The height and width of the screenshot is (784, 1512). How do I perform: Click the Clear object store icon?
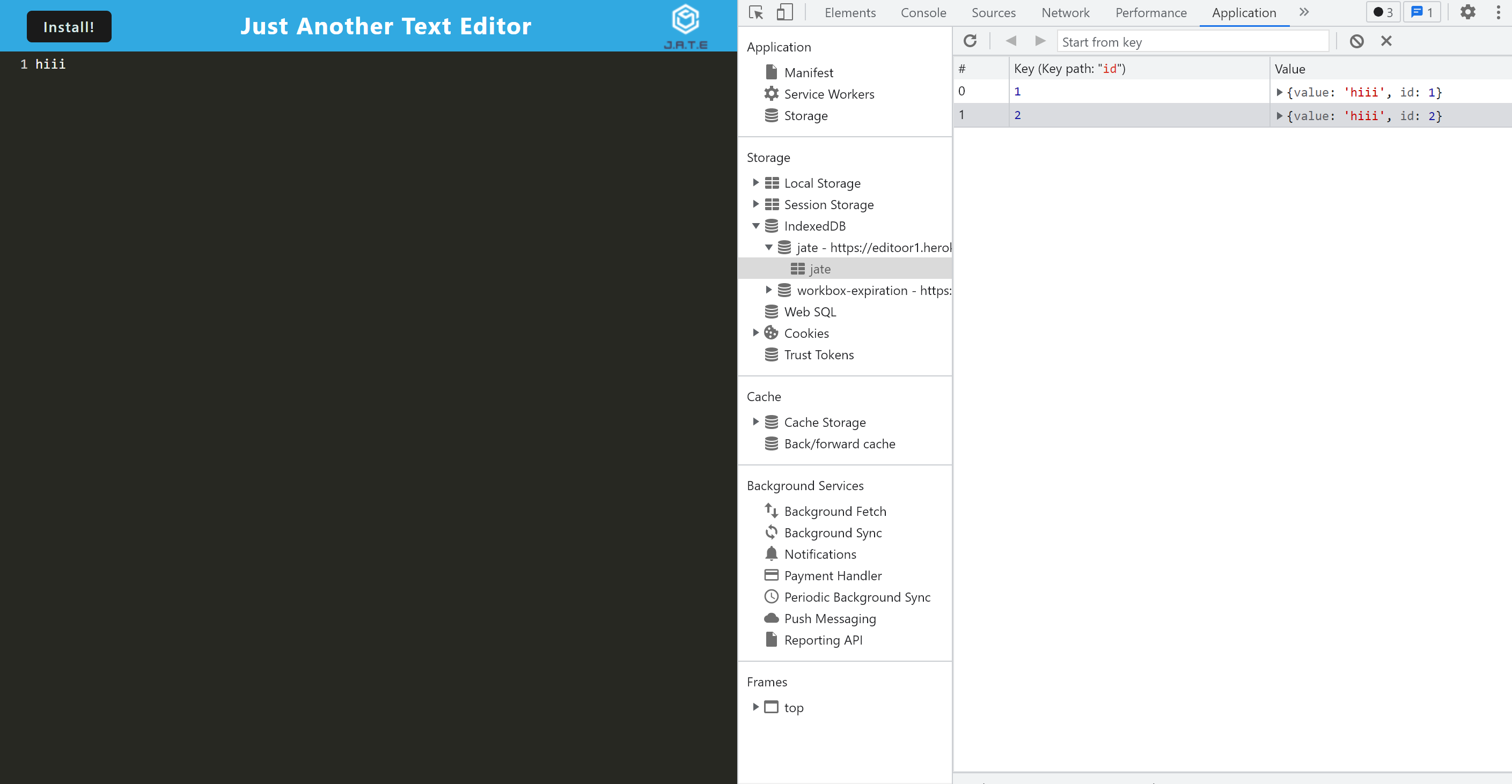click(1356, 41)
